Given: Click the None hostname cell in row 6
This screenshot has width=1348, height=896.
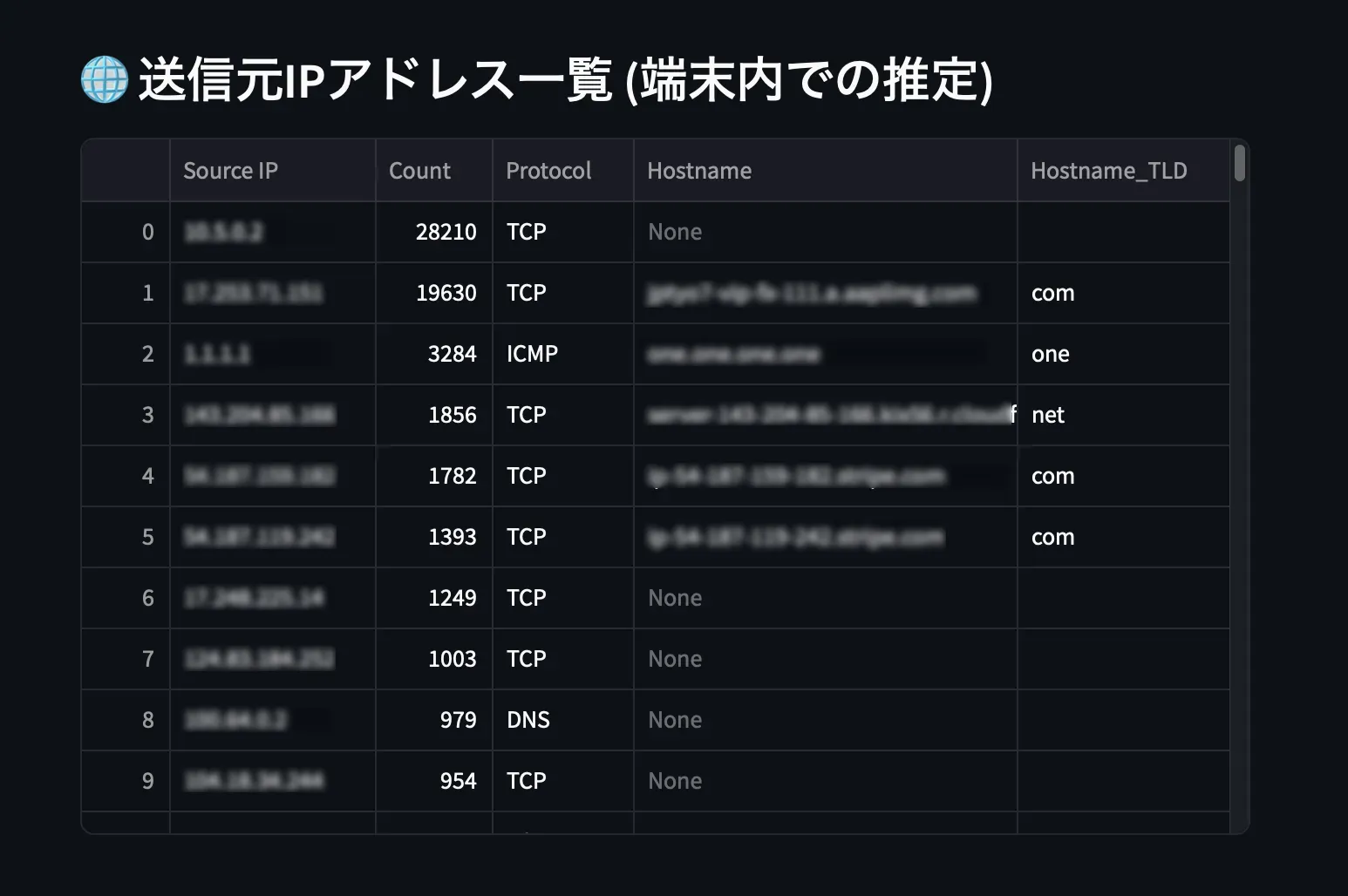Looking at the screenshot, I should point(675,598).
